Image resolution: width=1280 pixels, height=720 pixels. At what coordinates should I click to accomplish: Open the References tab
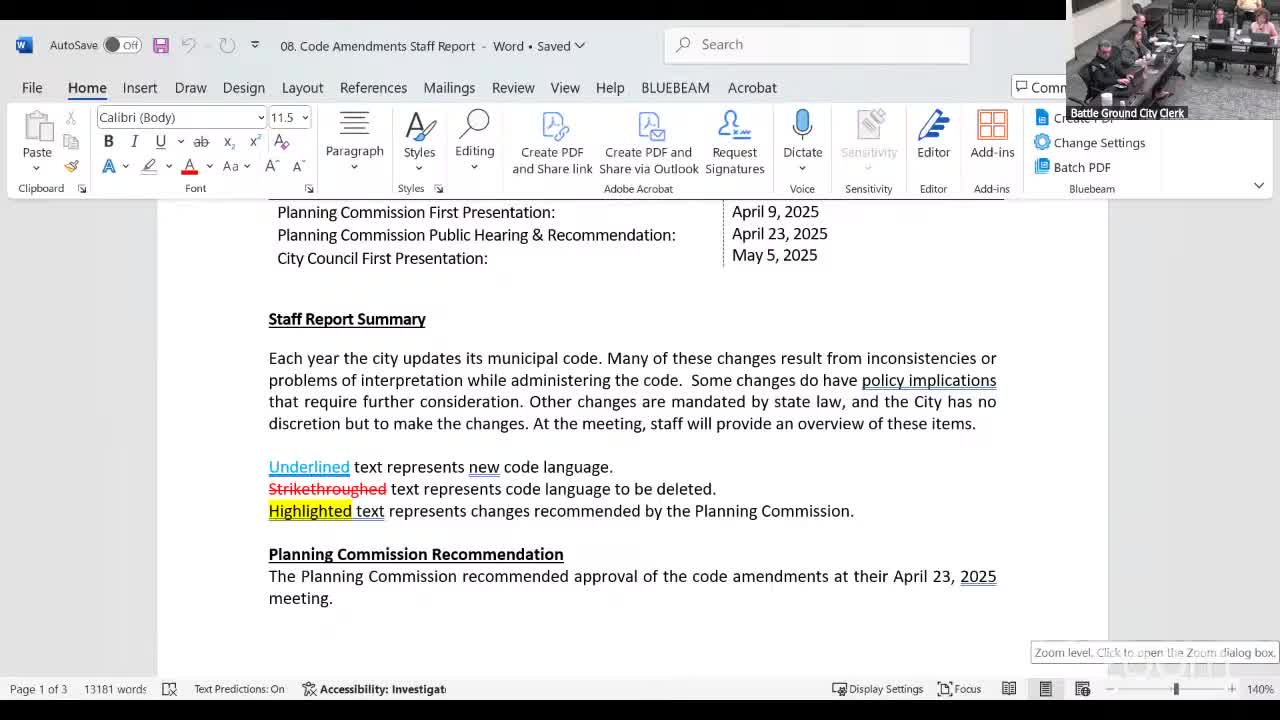373,88
